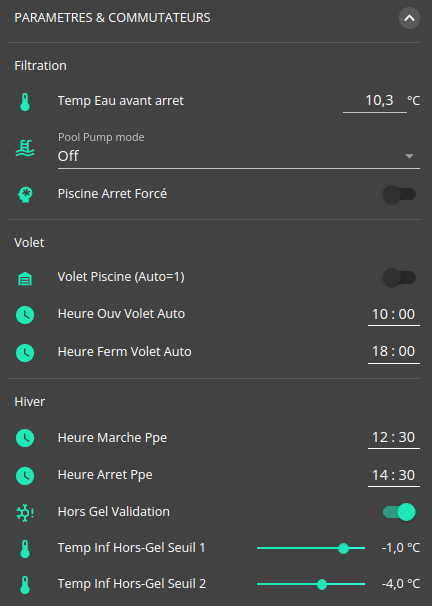Click the Heure Ferm Volet Auto label
Screen dimensions: 432x606
coord(124,352)
